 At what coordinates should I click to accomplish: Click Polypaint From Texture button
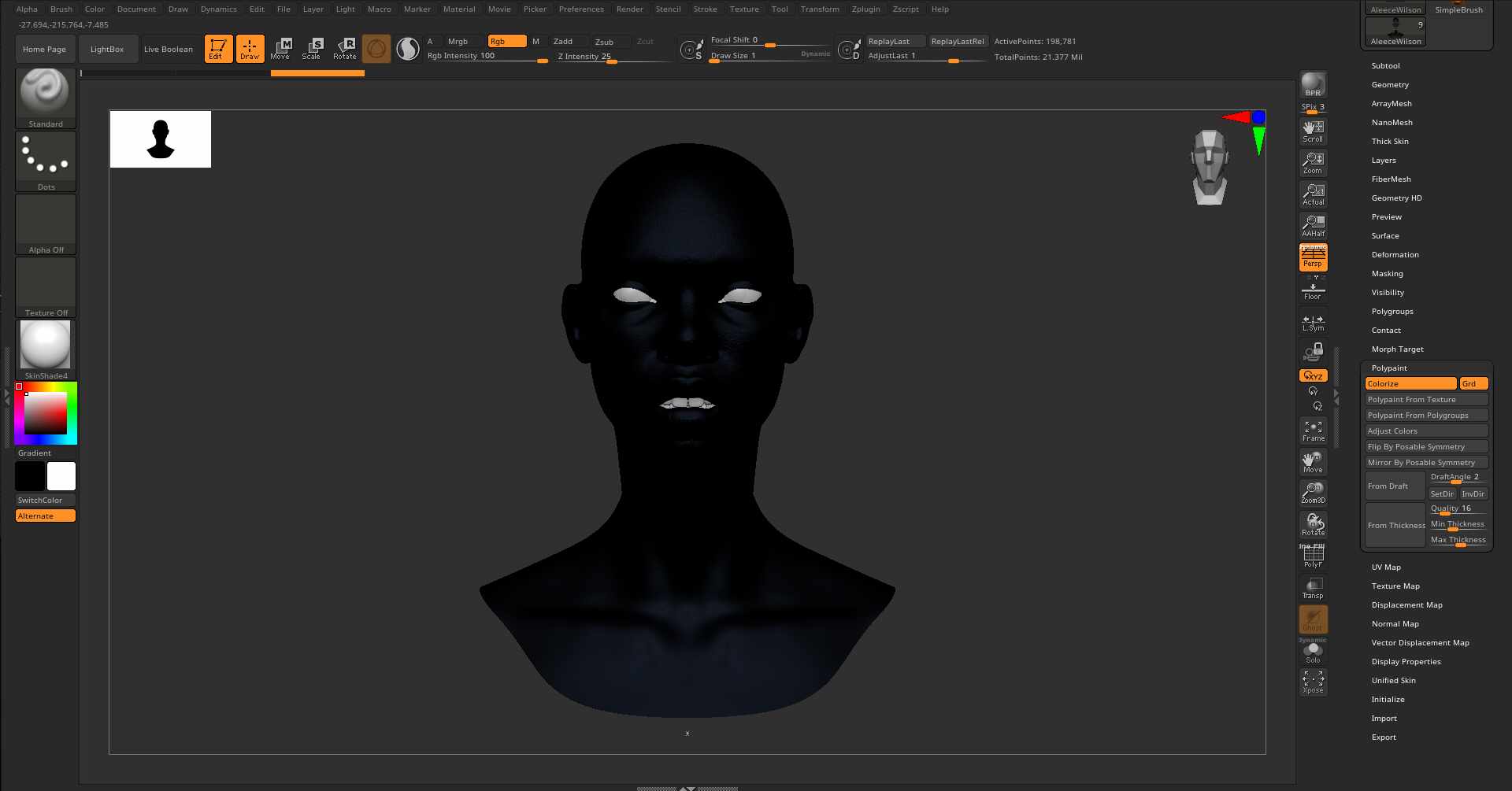pyautogui.click(x=1425, y=400)
